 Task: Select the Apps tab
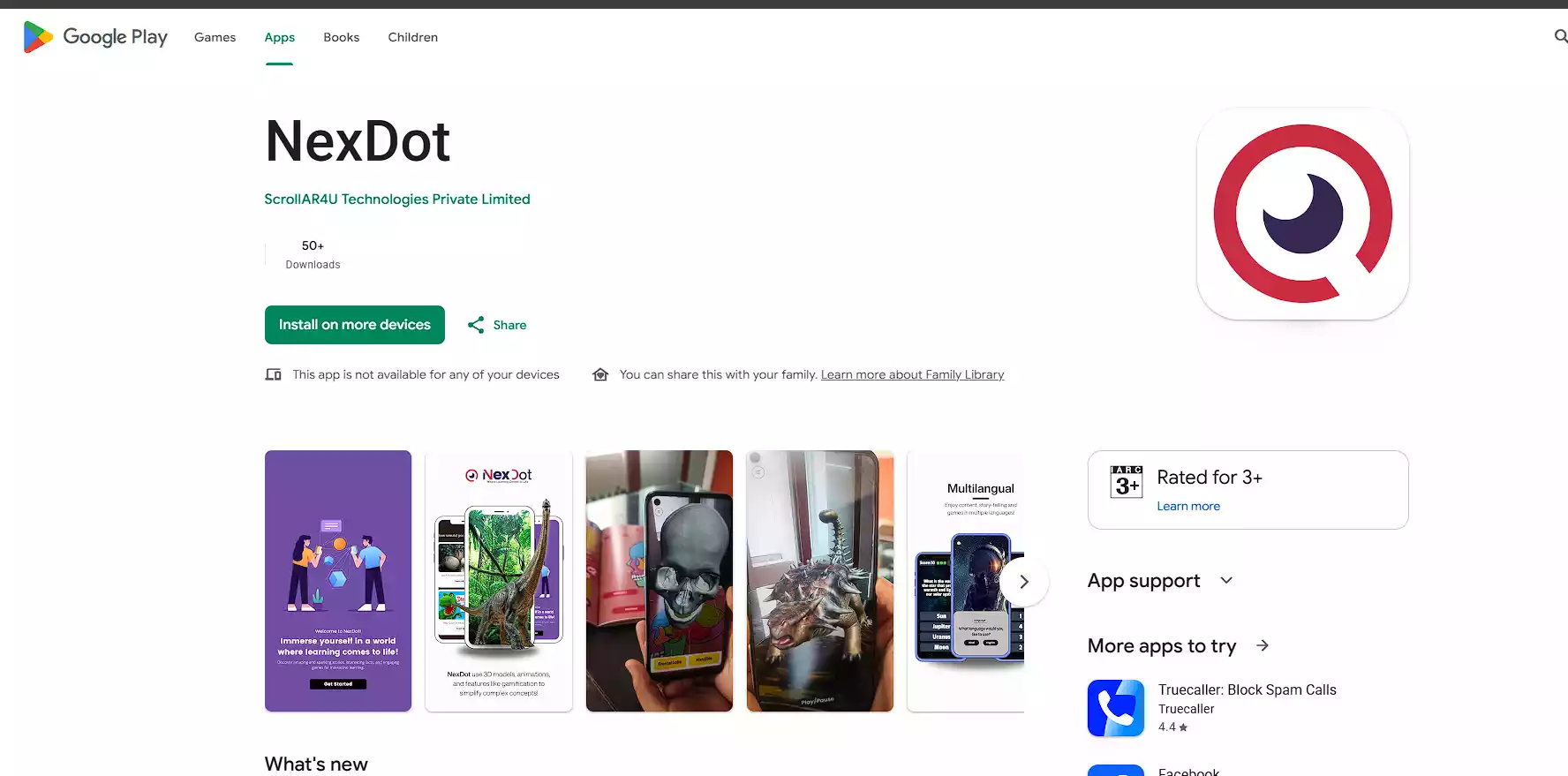point(280,37)
